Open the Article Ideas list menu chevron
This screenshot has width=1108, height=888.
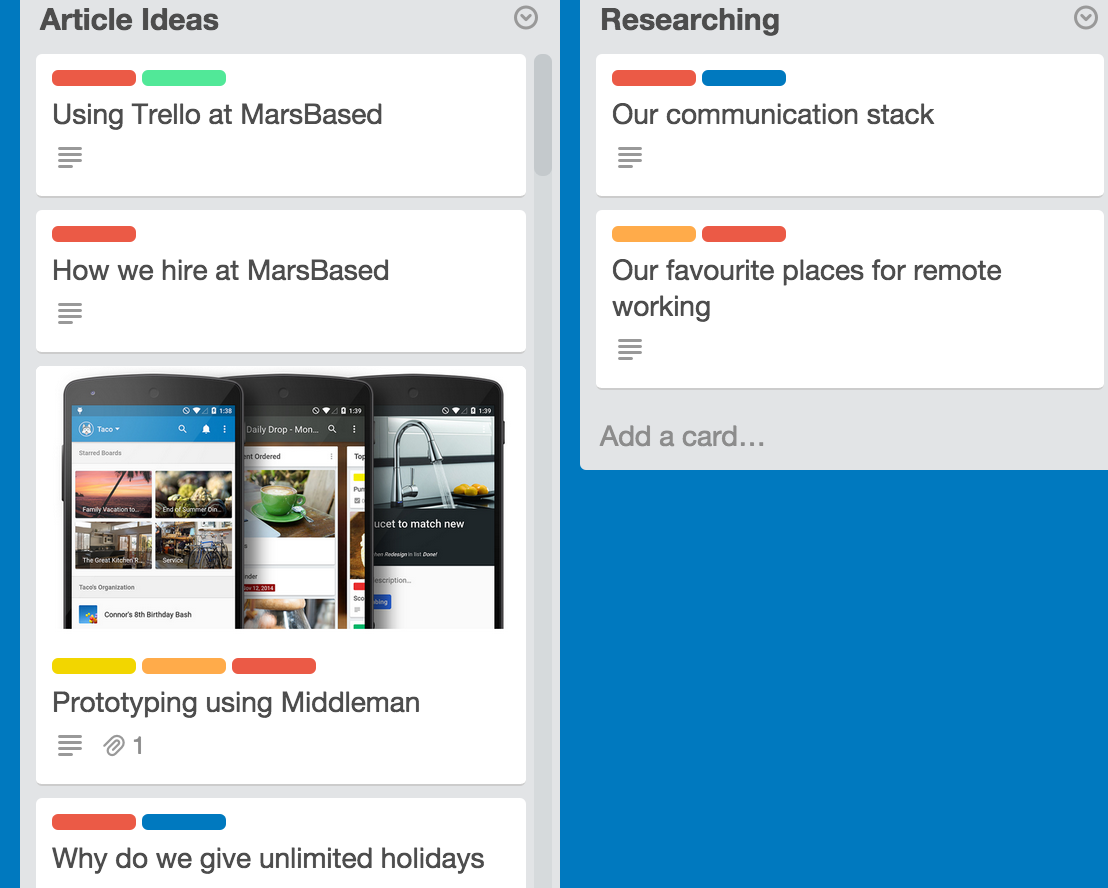[525, 18]
